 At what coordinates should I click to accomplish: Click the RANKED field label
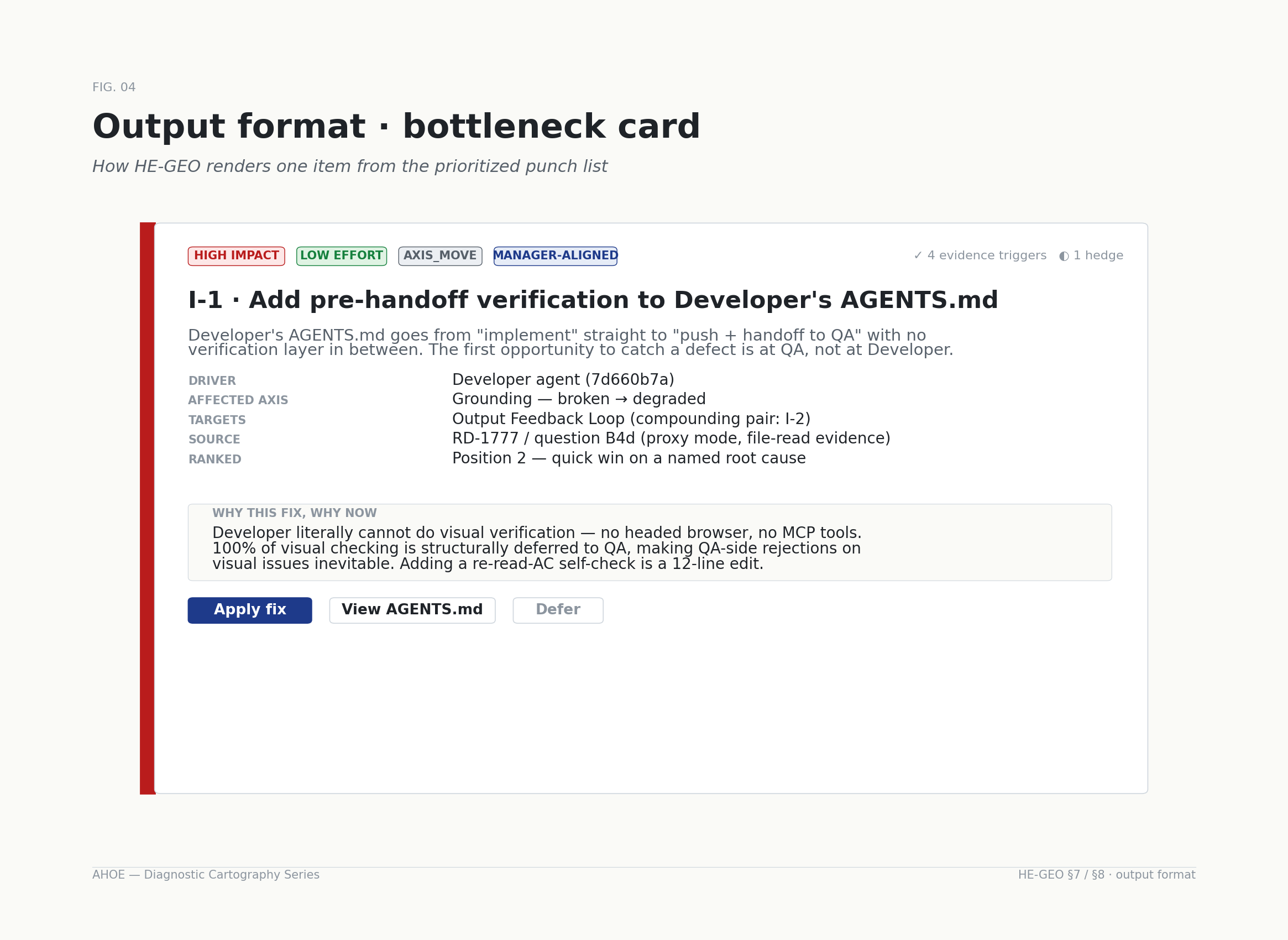pos(215,459)
